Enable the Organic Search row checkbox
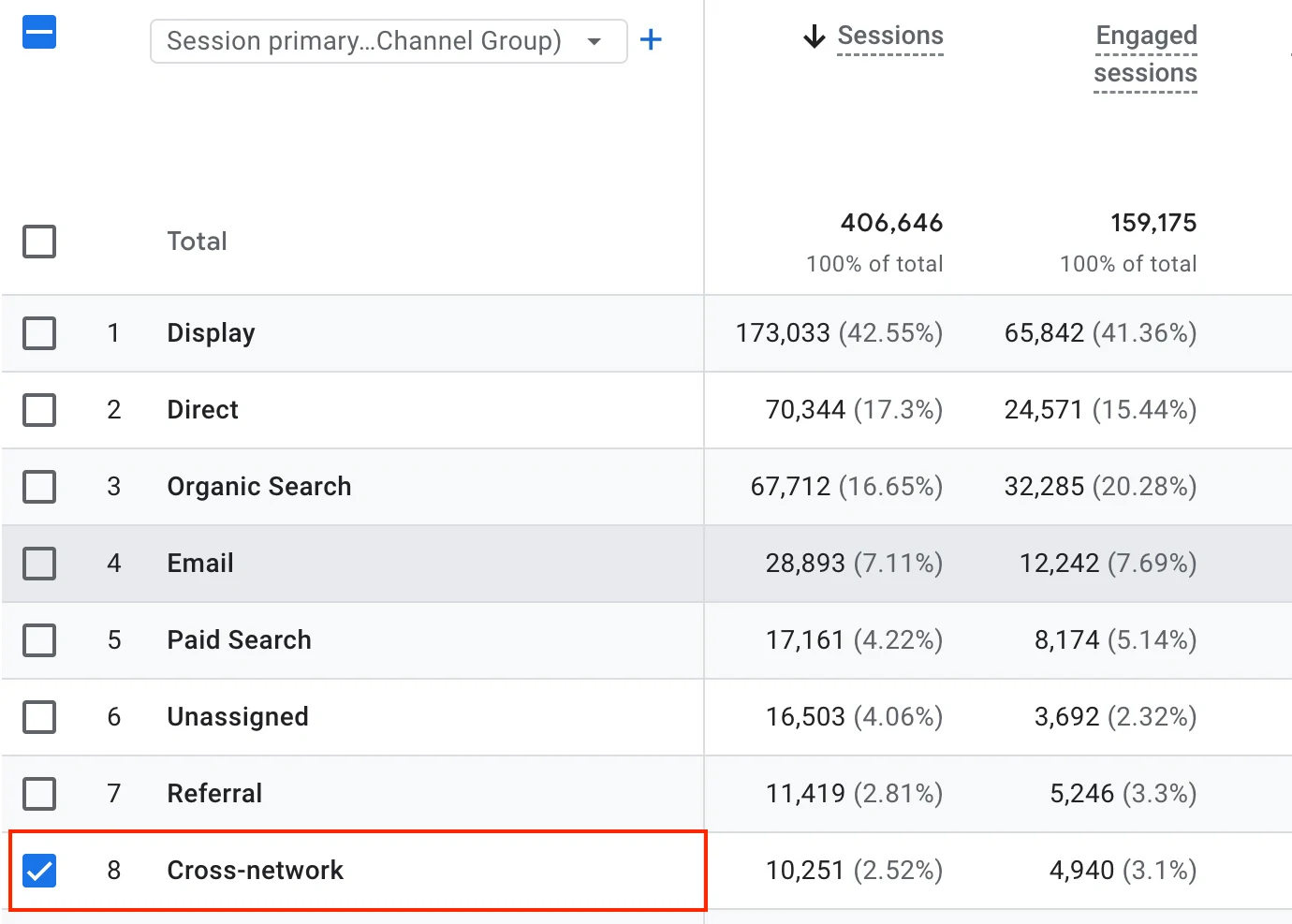Screen dimensions: 1292x924 tap(39, 487)
